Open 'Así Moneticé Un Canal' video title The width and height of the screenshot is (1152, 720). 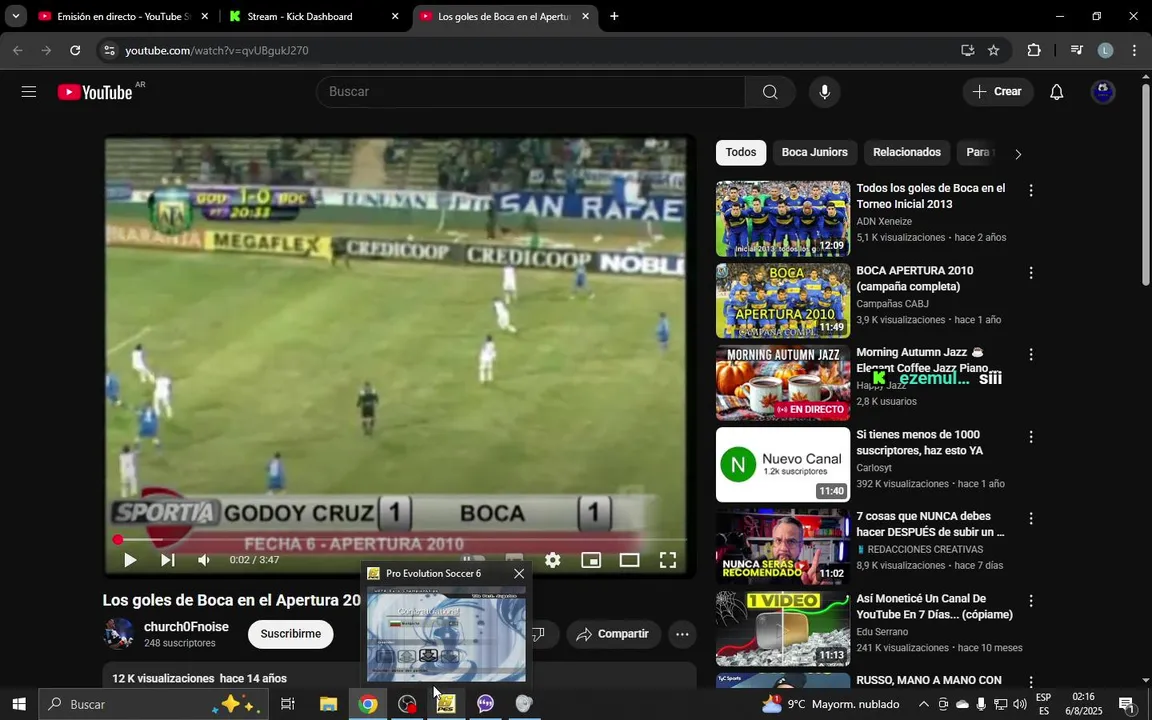[x=935, y=606]
